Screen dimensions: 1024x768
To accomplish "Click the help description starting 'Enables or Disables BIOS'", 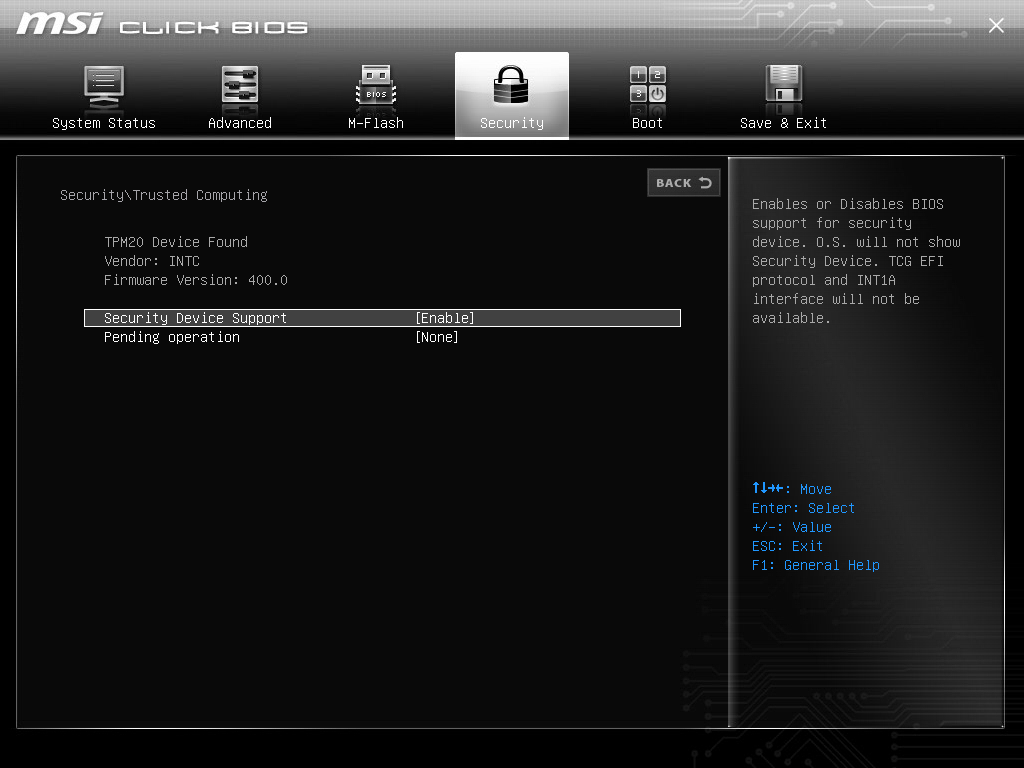I will (x=856, y=261).
